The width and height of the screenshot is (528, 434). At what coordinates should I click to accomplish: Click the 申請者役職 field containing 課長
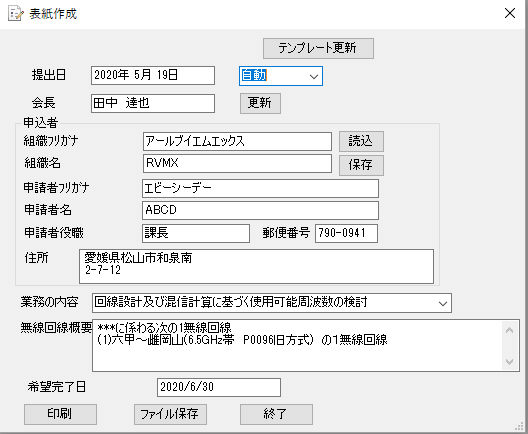(196, 233)
